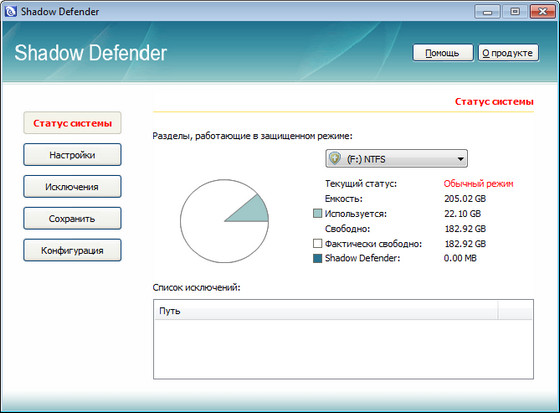Click the Емкость label
The width and height of the screenshot is (560, 413).
pyautogui.click(x=344, y=199)
